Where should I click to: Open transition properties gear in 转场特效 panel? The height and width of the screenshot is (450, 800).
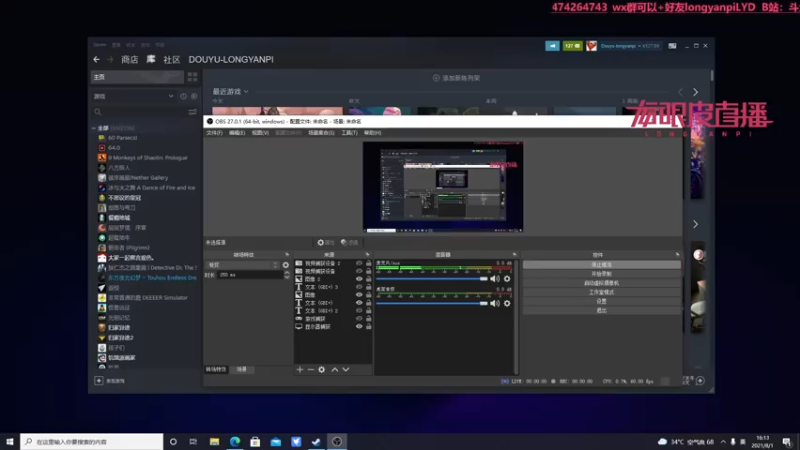pyautogui.click(x=286, y=265)
